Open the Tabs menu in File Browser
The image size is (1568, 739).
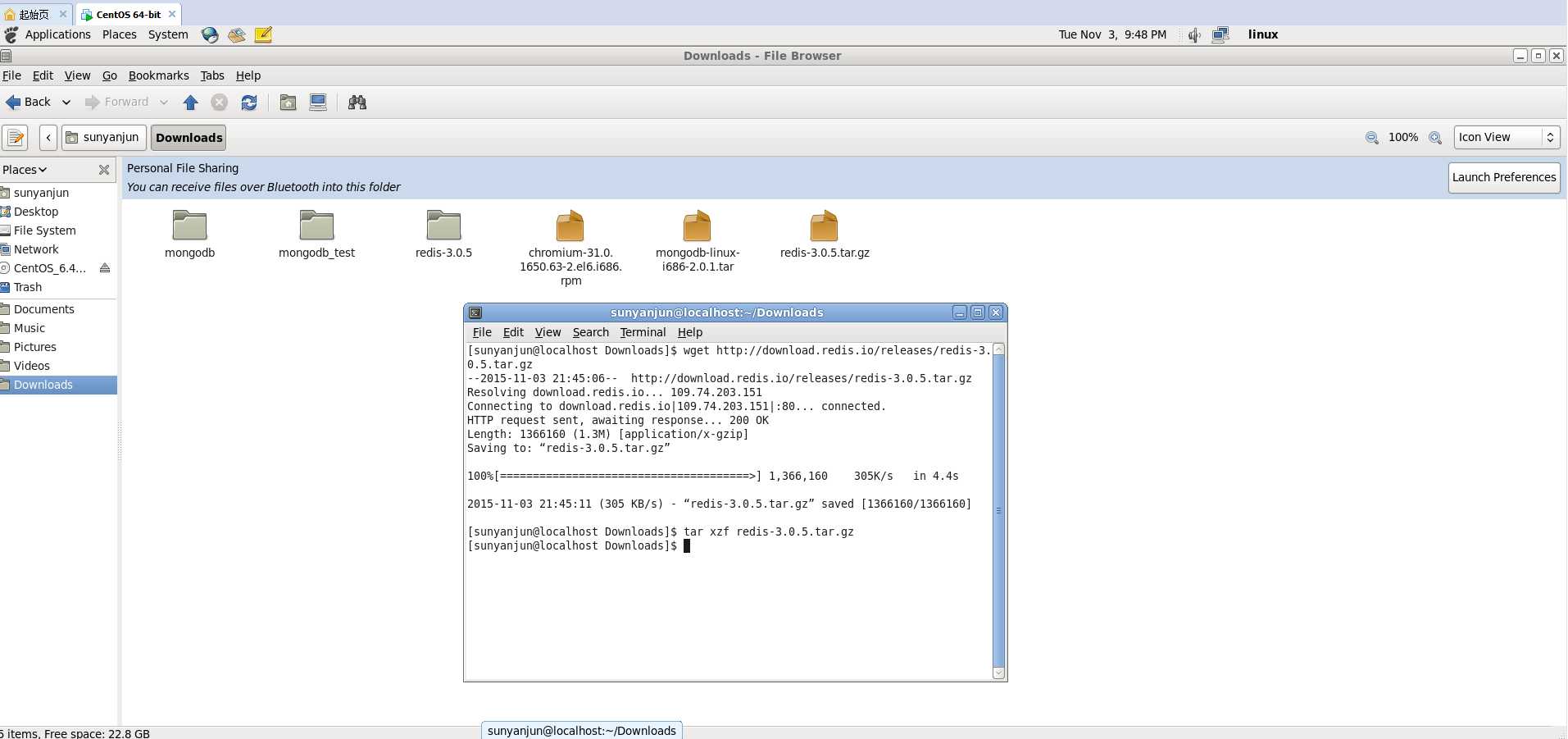212,75
